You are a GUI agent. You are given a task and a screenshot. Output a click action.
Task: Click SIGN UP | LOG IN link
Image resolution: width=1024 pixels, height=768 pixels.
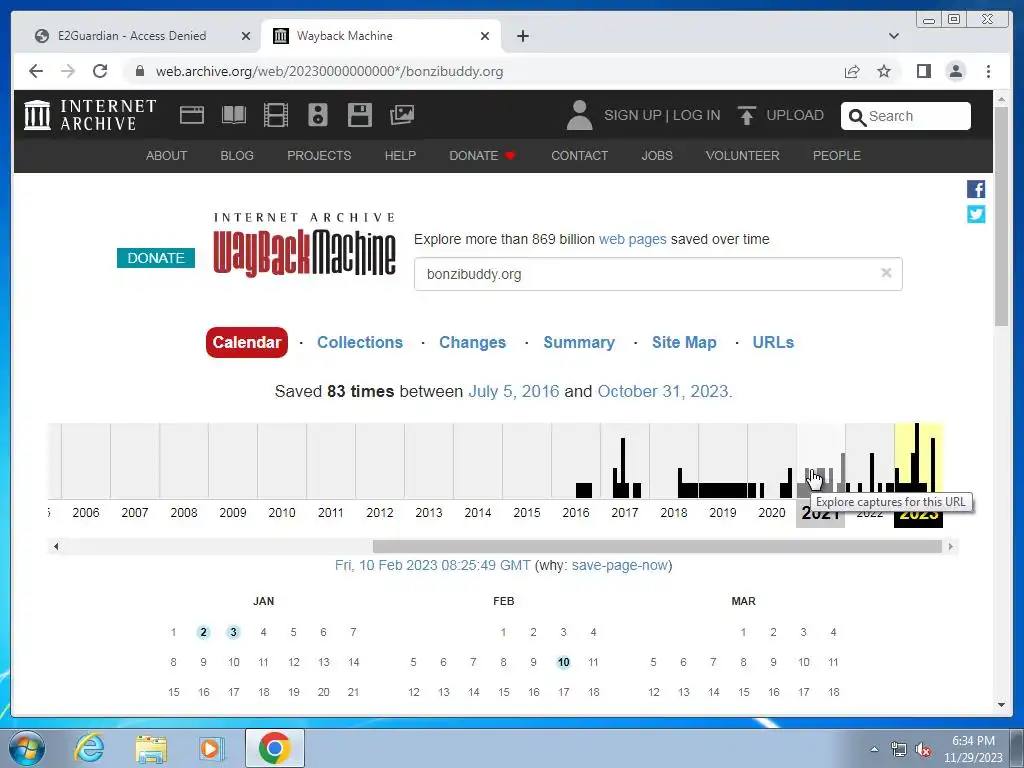(662, 115)
